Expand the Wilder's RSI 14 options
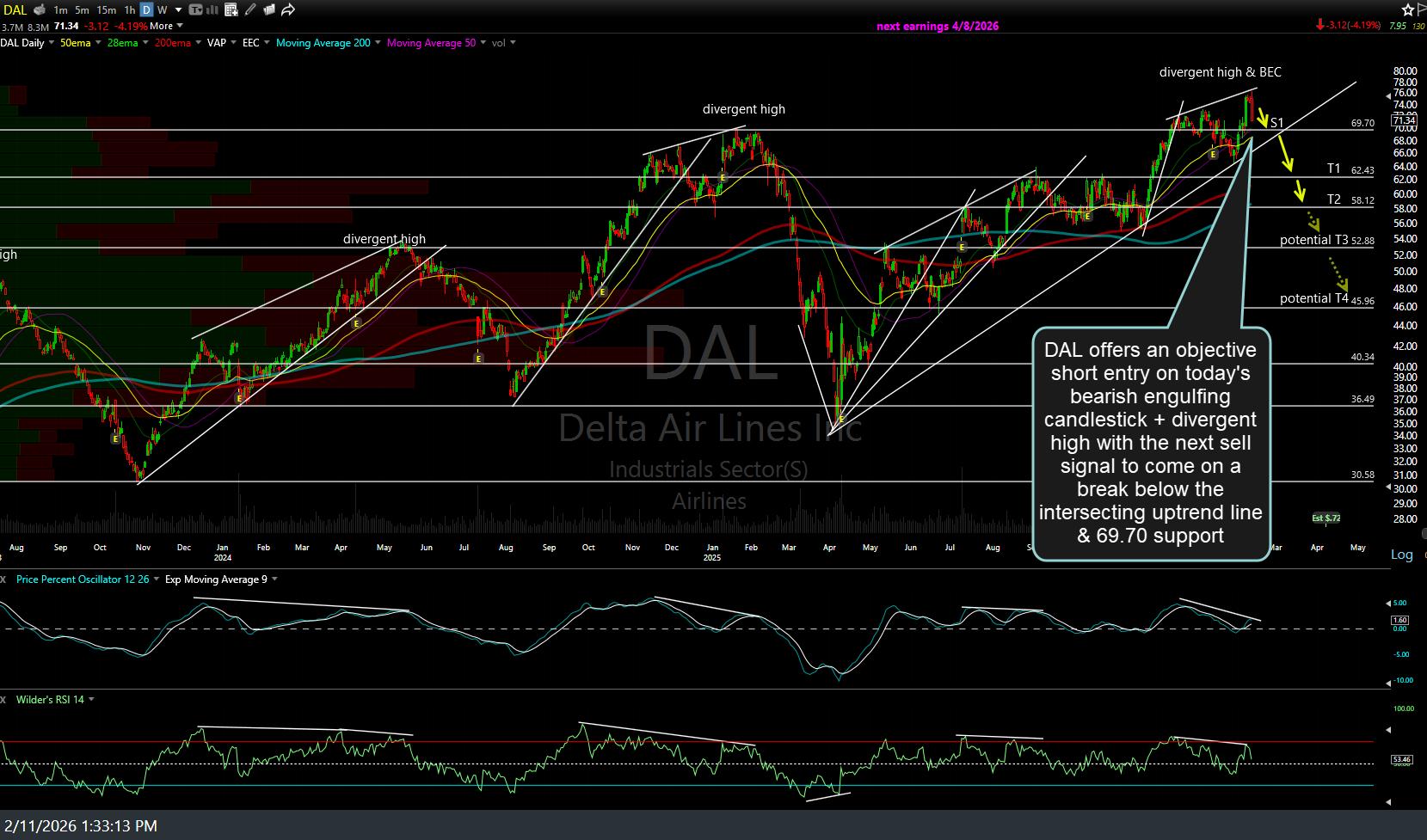 point(91,700)
